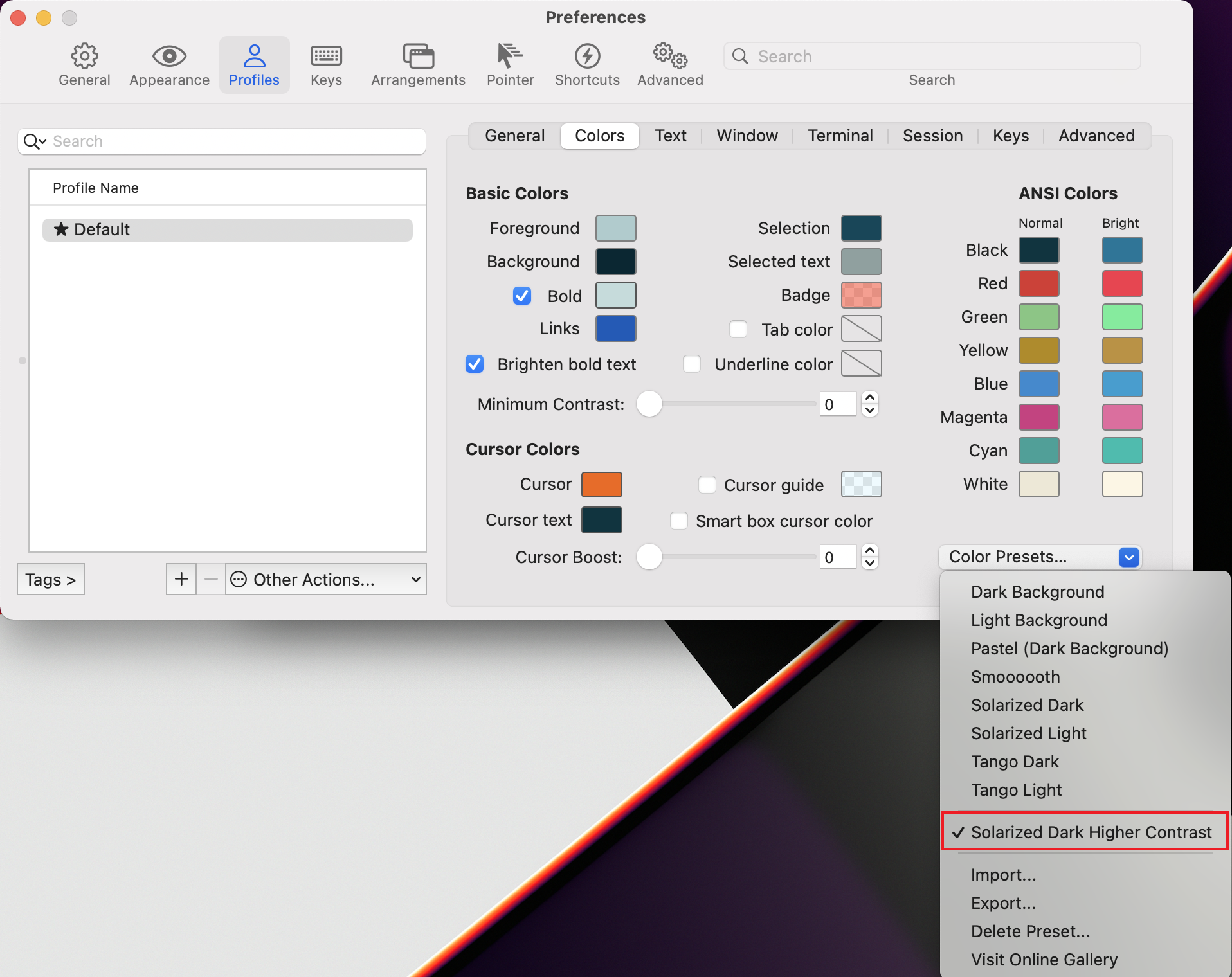
Task: Click Export... in presets menu
Action: (x=1085, y=902)
